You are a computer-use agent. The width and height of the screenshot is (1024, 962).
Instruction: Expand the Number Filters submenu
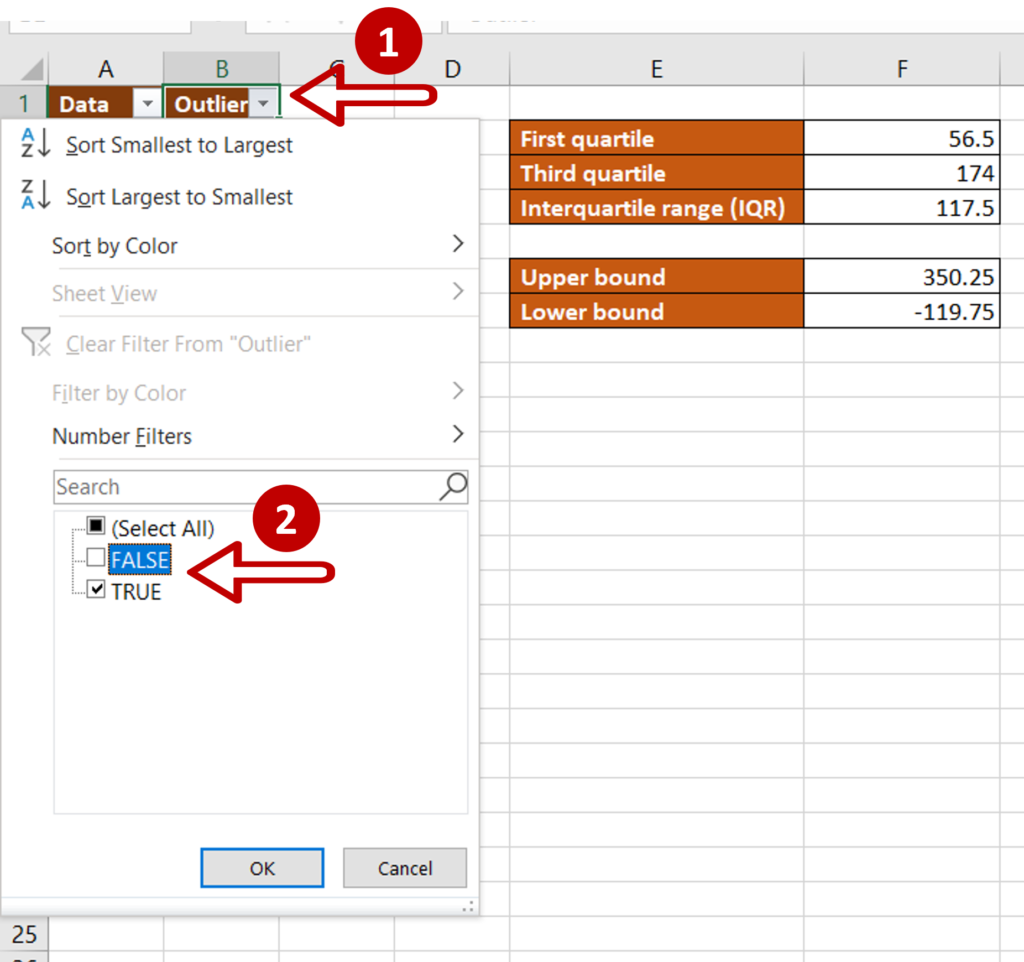[x=121, y=436]
